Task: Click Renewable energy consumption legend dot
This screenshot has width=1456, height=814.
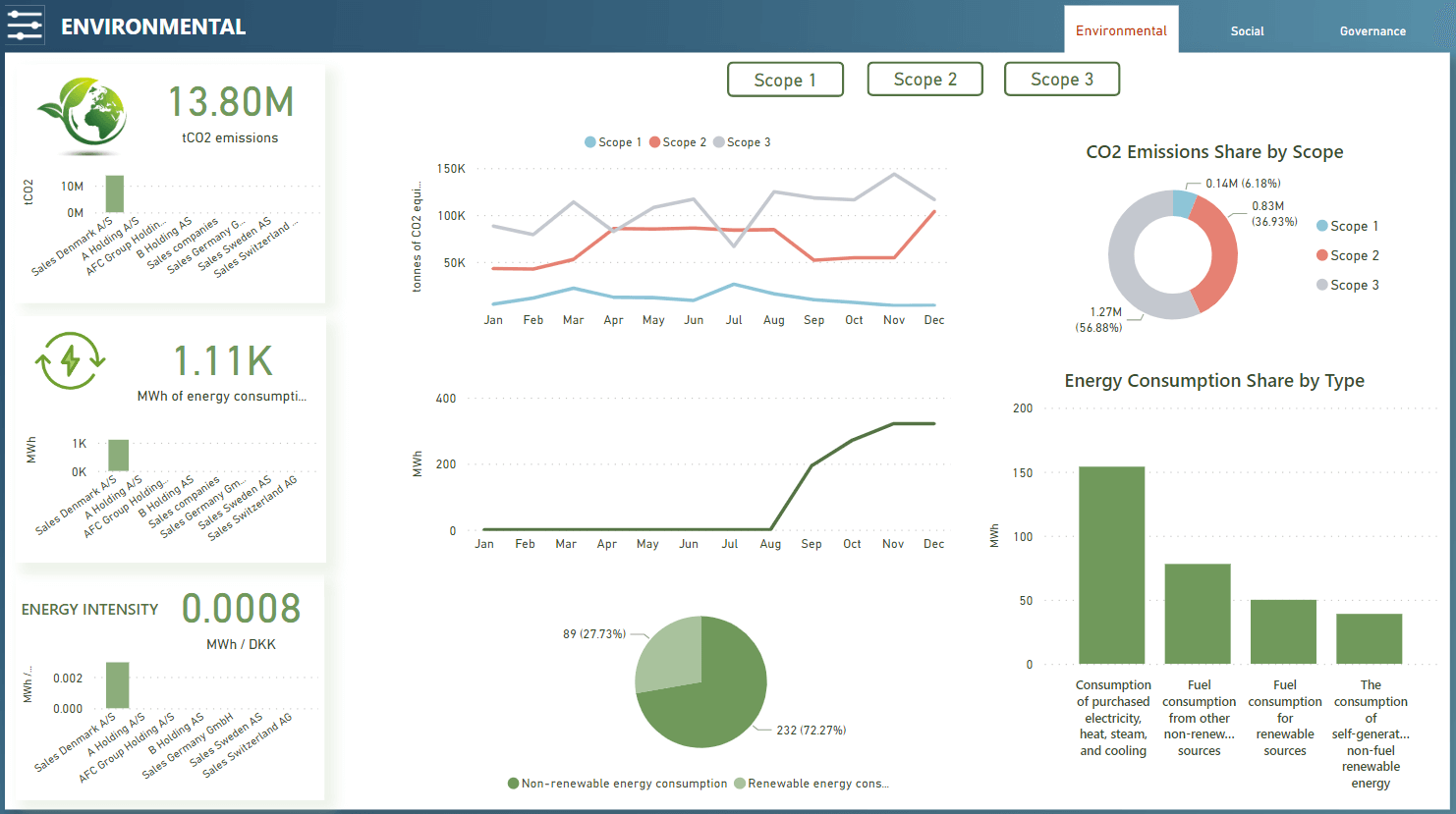Action: point(740,784)
